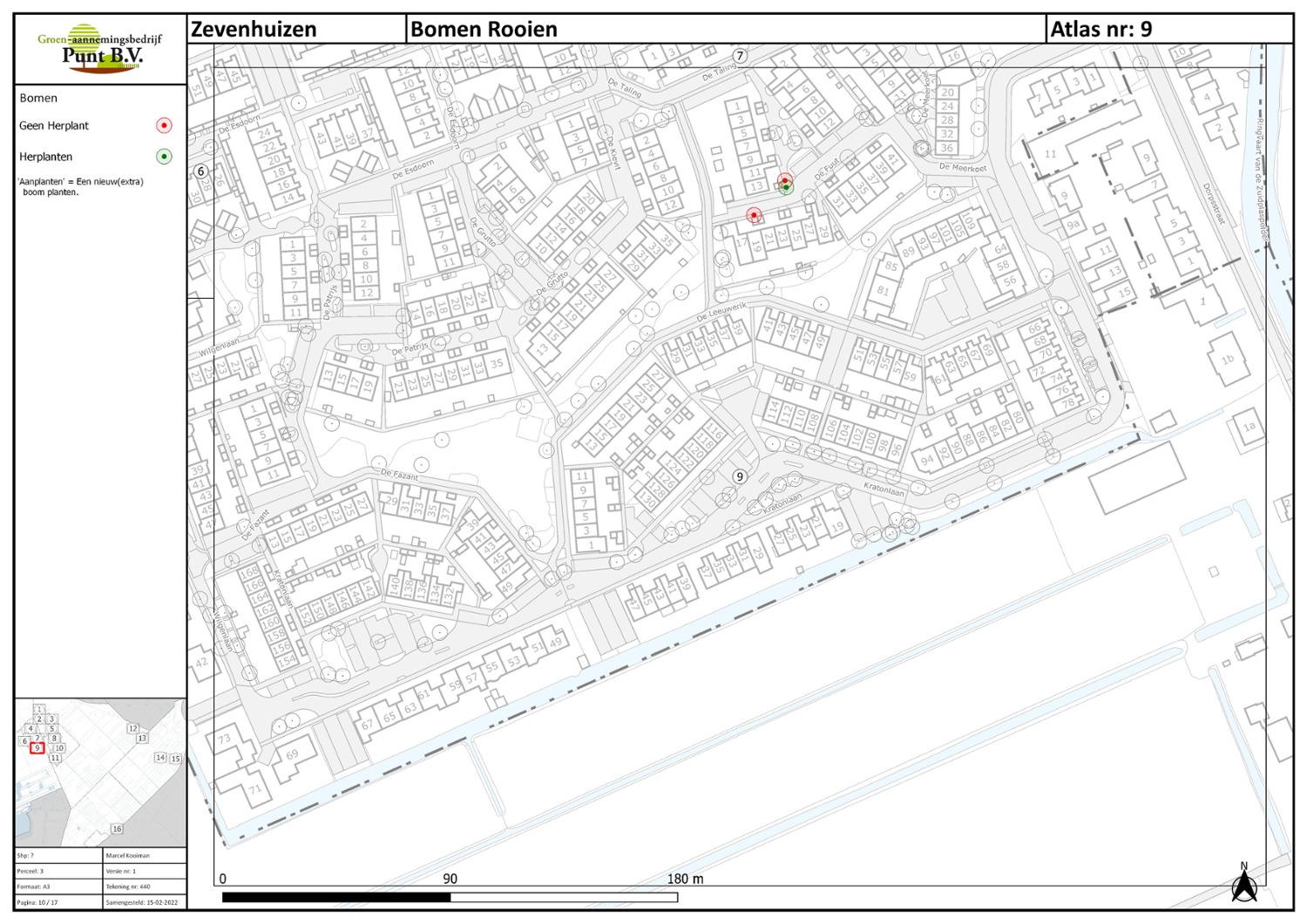Screen dimensions: 1307x924
Task: Click the circled 9 marker near Kratonlaan
Action: coord(740,476)
